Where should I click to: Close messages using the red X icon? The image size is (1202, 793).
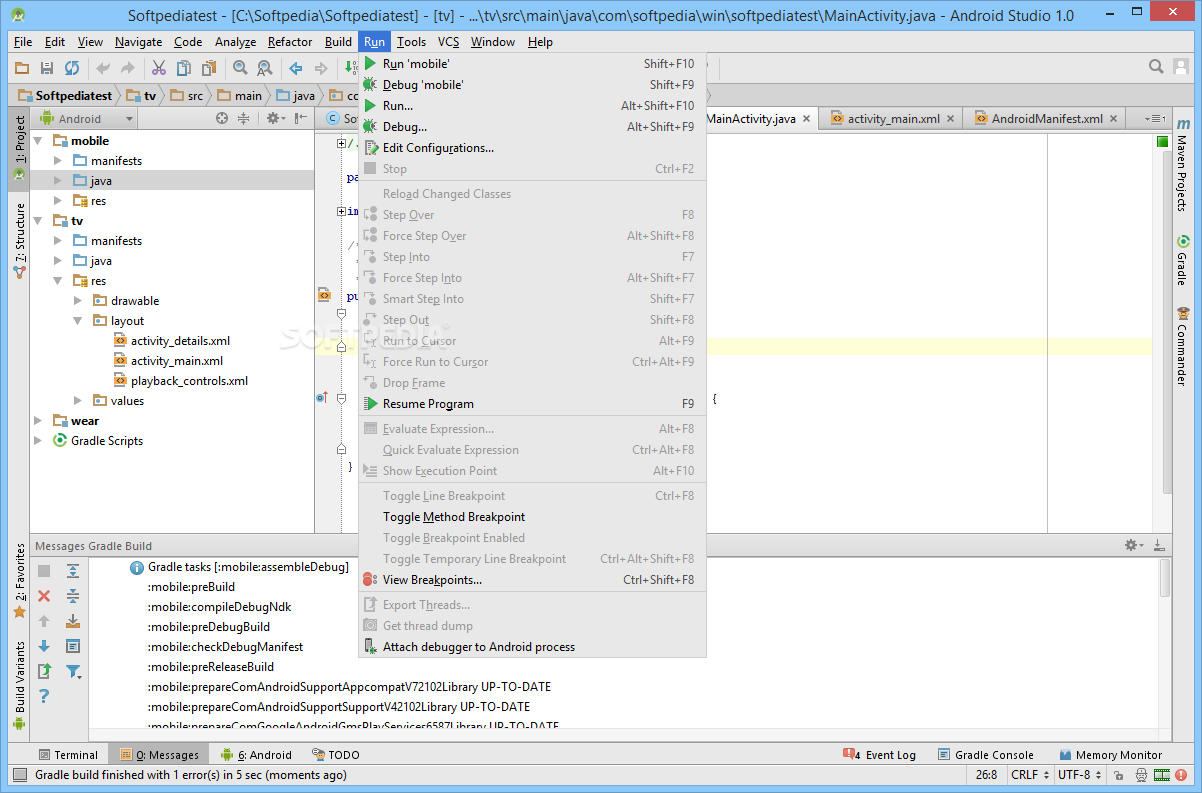(x=44, y=596)
